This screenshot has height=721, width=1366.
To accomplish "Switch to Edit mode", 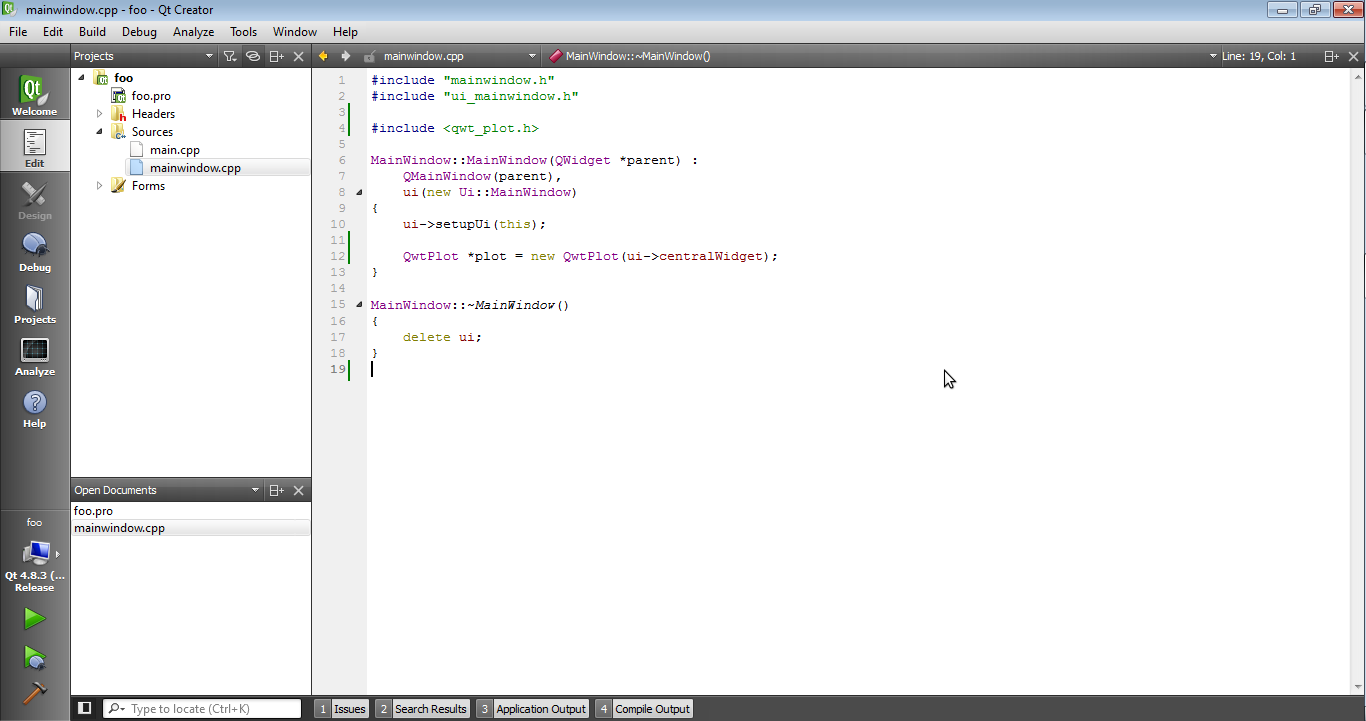I will (34, 146).
